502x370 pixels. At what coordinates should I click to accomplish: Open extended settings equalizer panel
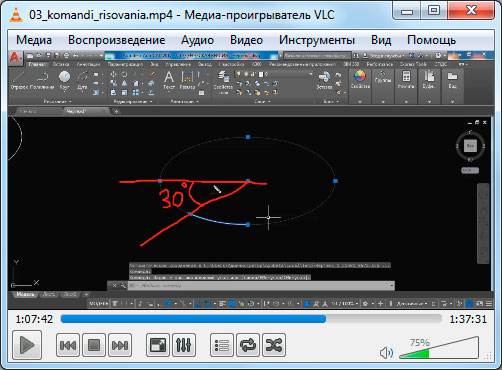coord(184,345)
